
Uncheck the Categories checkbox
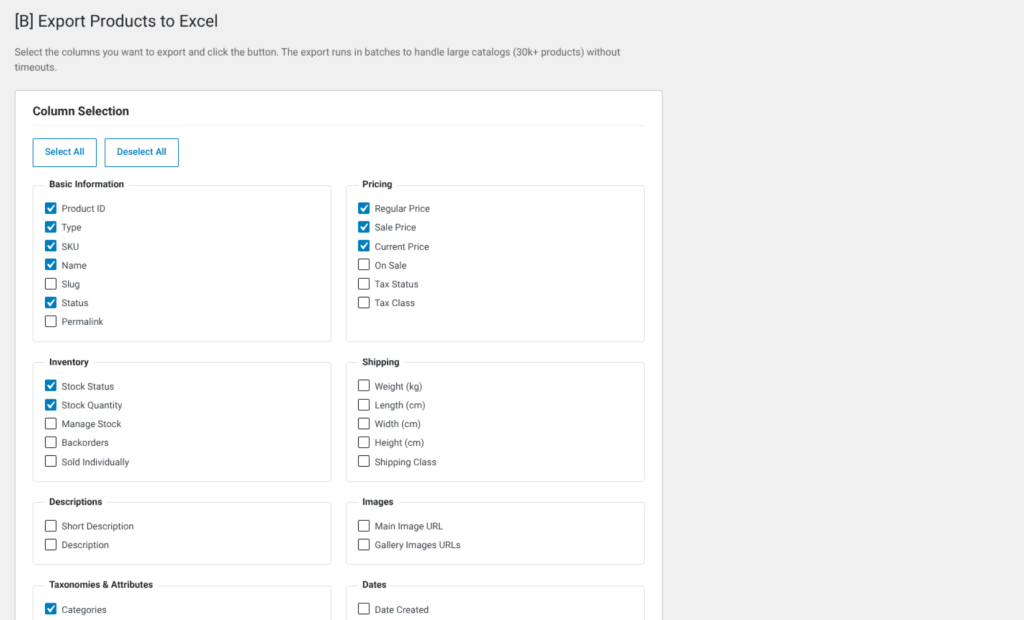50,609
